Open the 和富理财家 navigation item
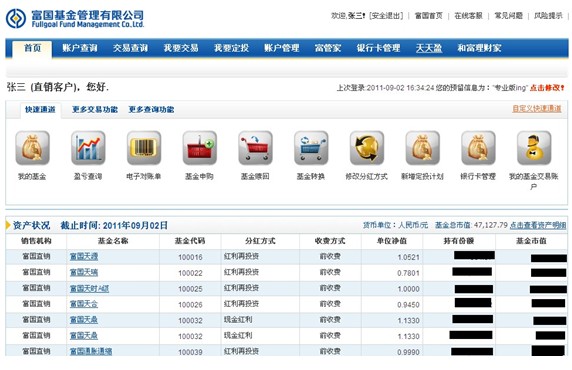The height and width of the screenshot is (370, 572). [x=479, y=48]
